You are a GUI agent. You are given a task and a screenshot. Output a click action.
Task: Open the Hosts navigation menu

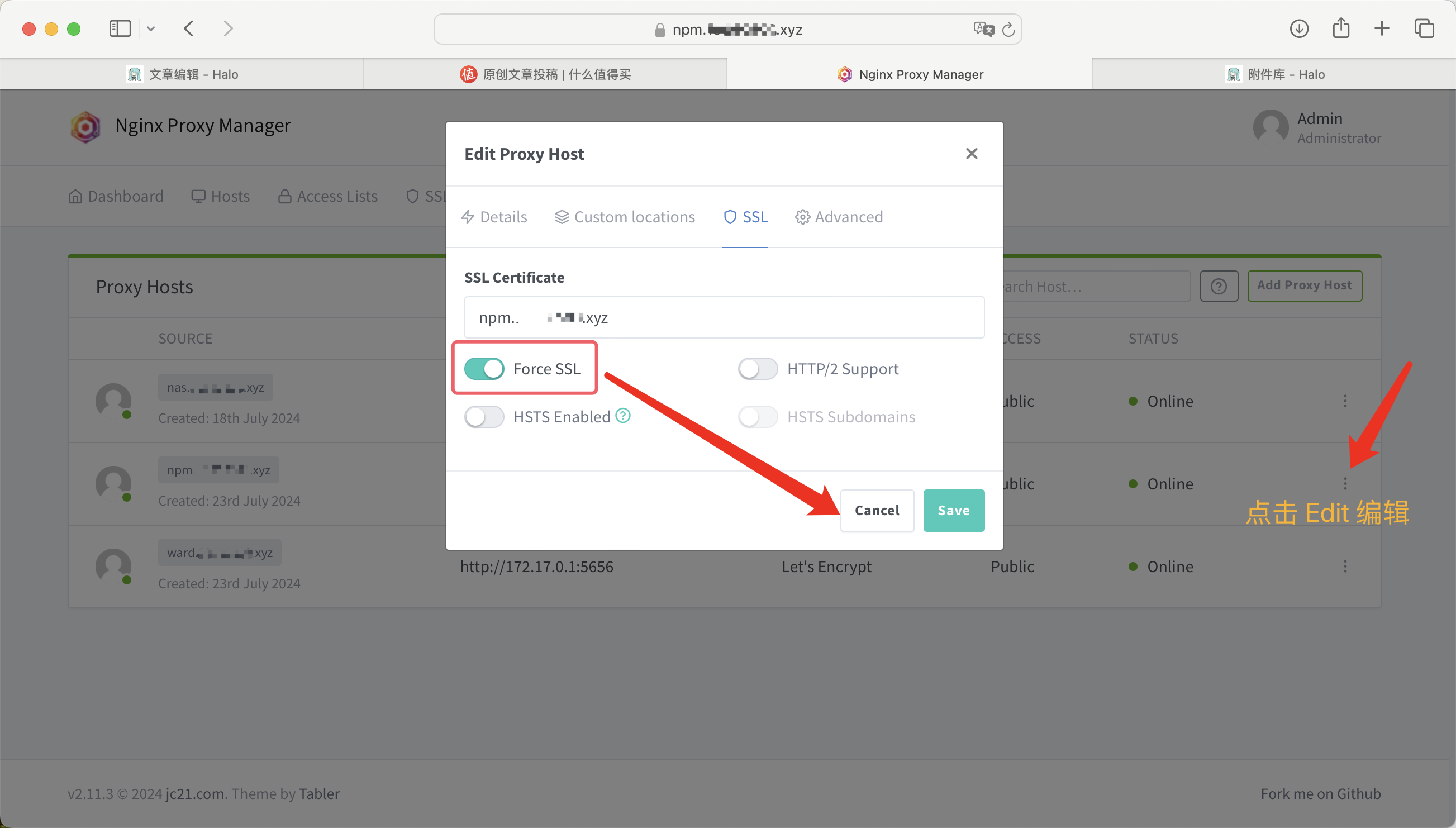pos(220,196)
